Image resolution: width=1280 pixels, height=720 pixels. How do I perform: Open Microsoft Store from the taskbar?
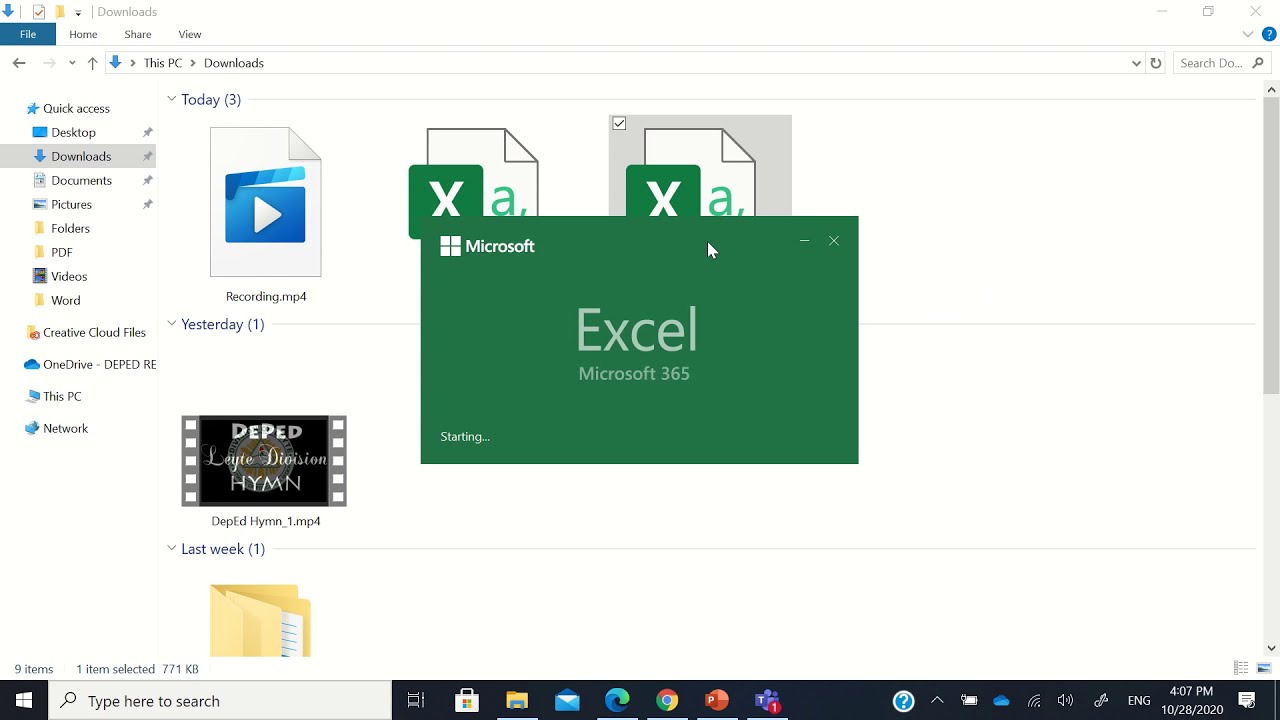pyautogui.click(x=466, y=701)
